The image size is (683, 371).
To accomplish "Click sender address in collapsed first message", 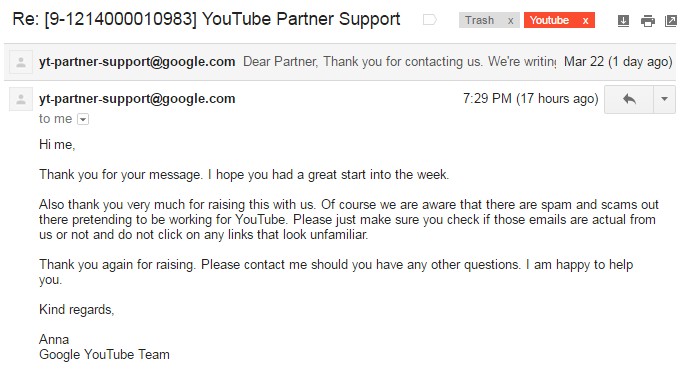I will [x=137, y=62].
